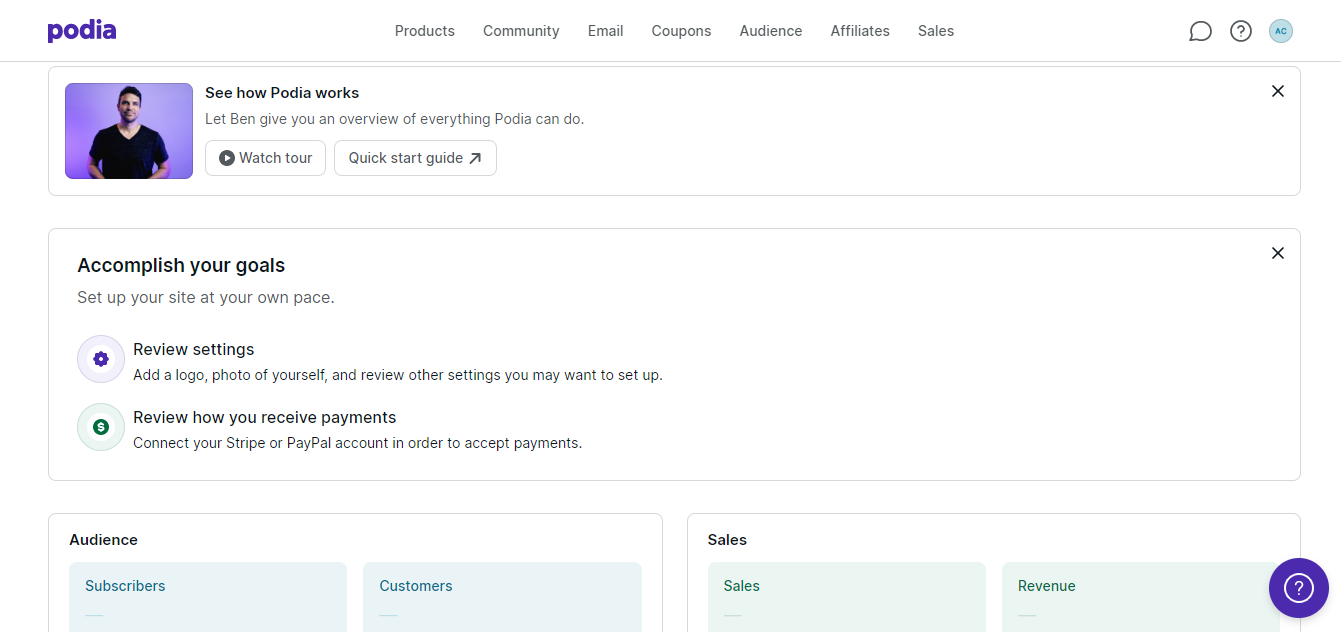Go to the Community section
The height and width of the screenshot is (632, 1341).
pyautogui.click(x=521, y=31)
